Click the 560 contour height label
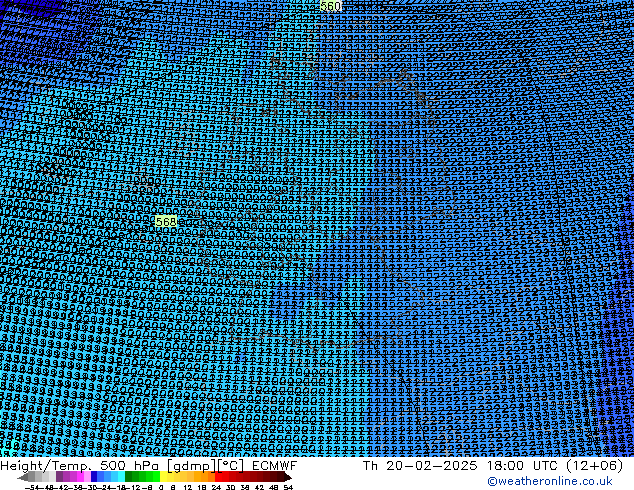The height and width of the screenshot is (490, 634). [x=330, y=6]
